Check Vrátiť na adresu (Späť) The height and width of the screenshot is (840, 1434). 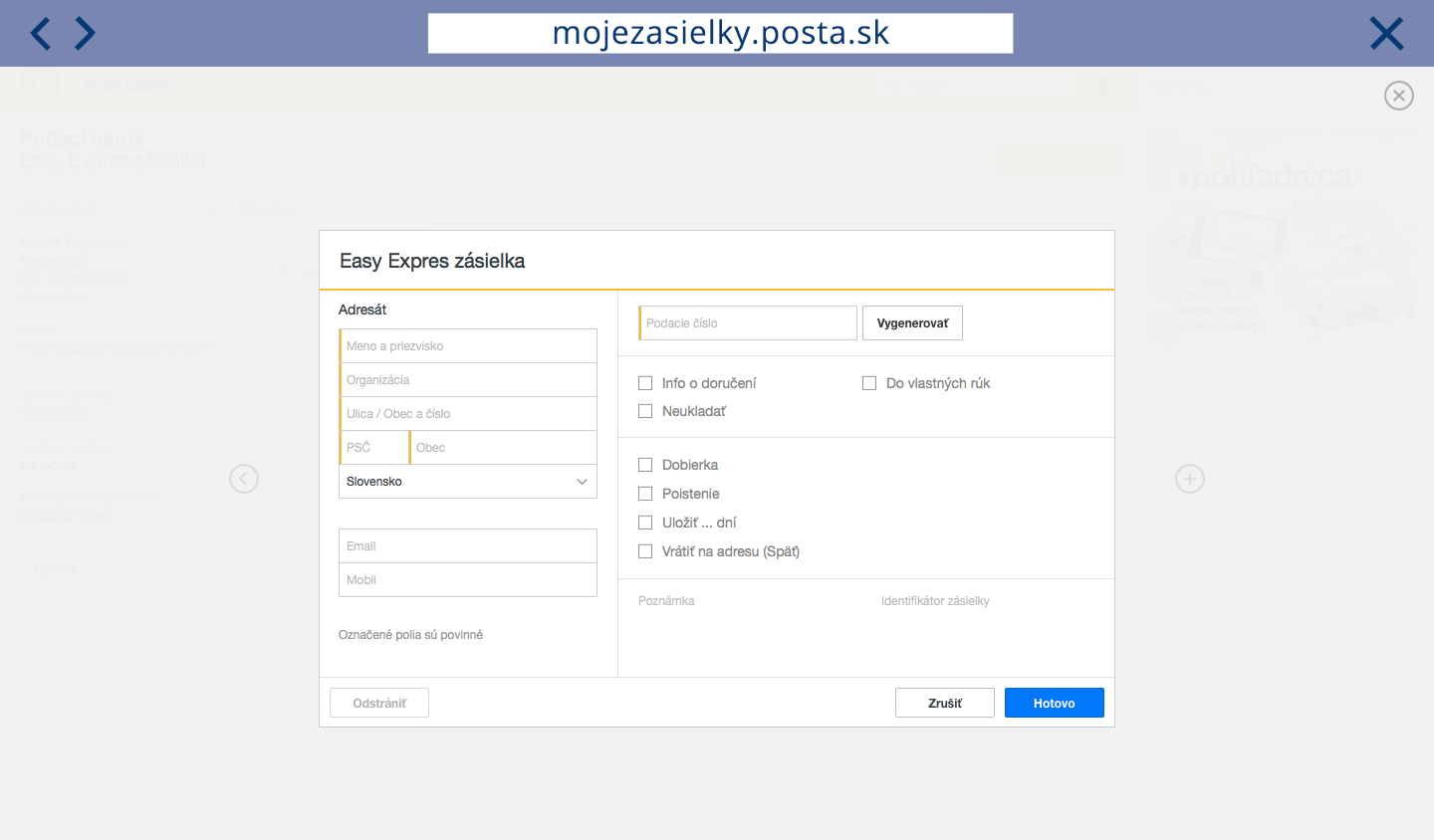point(645,551)
